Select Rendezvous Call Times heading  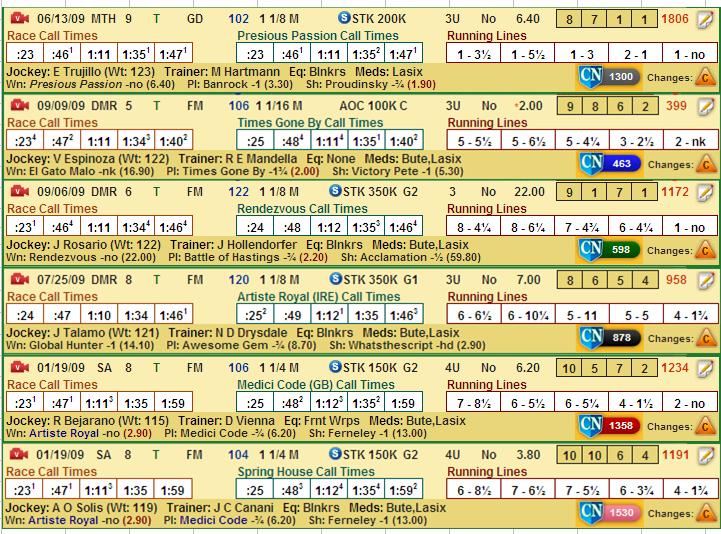coord(302,209)
